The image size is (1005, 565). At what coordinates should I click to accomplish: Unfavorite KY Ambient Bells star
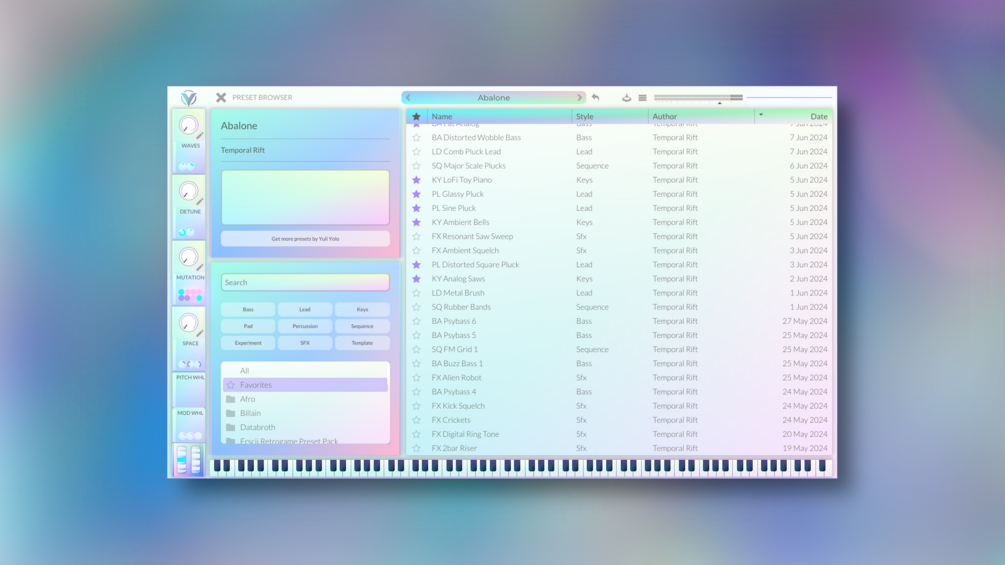pos(417,222)
